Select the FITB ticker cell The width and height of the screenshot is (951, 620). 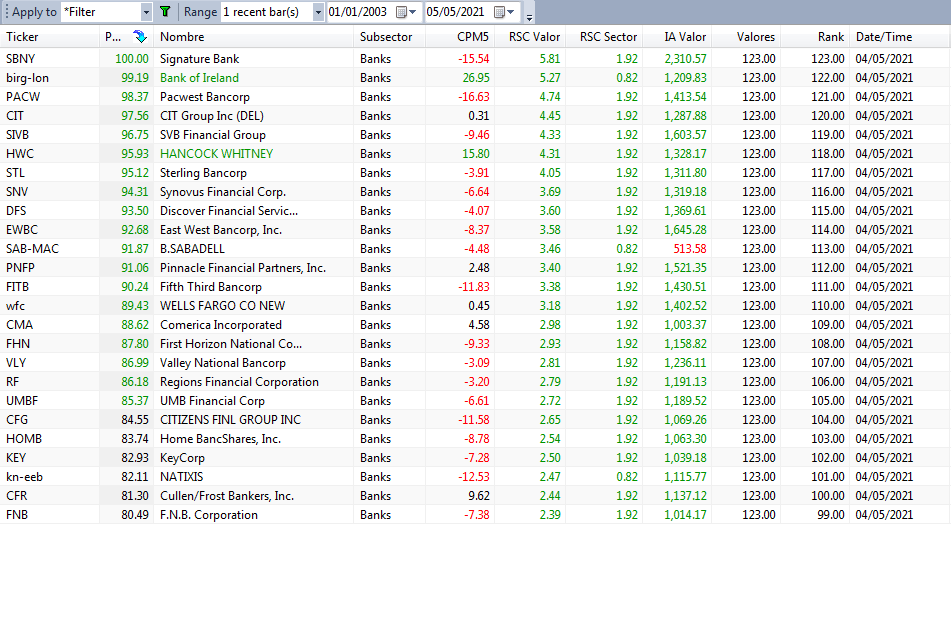pyautogui.click(x=18, y=287)
